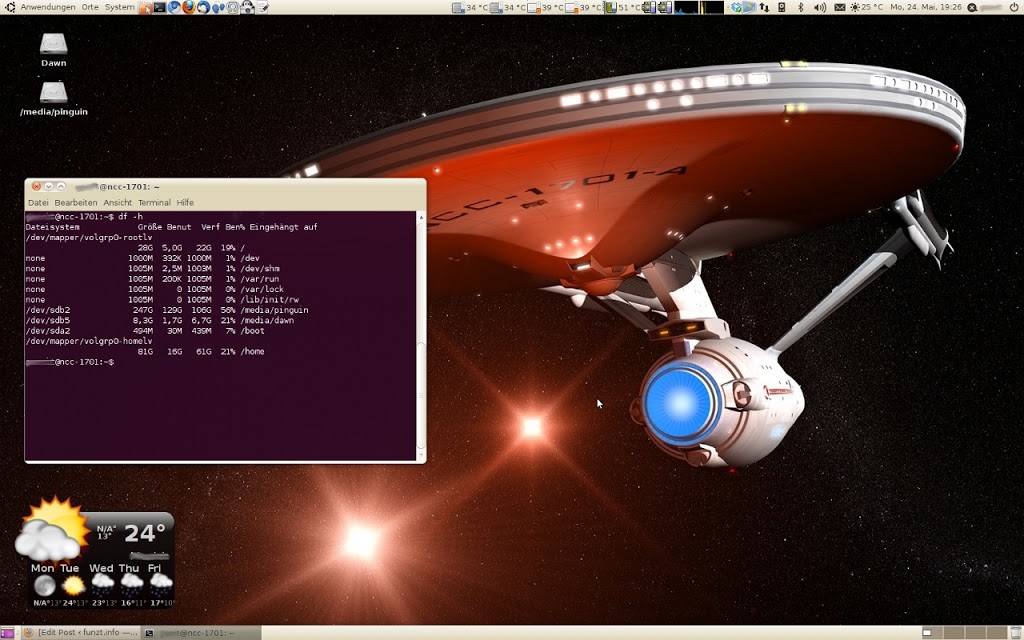This screenshot has height=640, width=1024.
Task: Click the 'Dateisystem' header line in terminal
Action: [x=171, y=227]
